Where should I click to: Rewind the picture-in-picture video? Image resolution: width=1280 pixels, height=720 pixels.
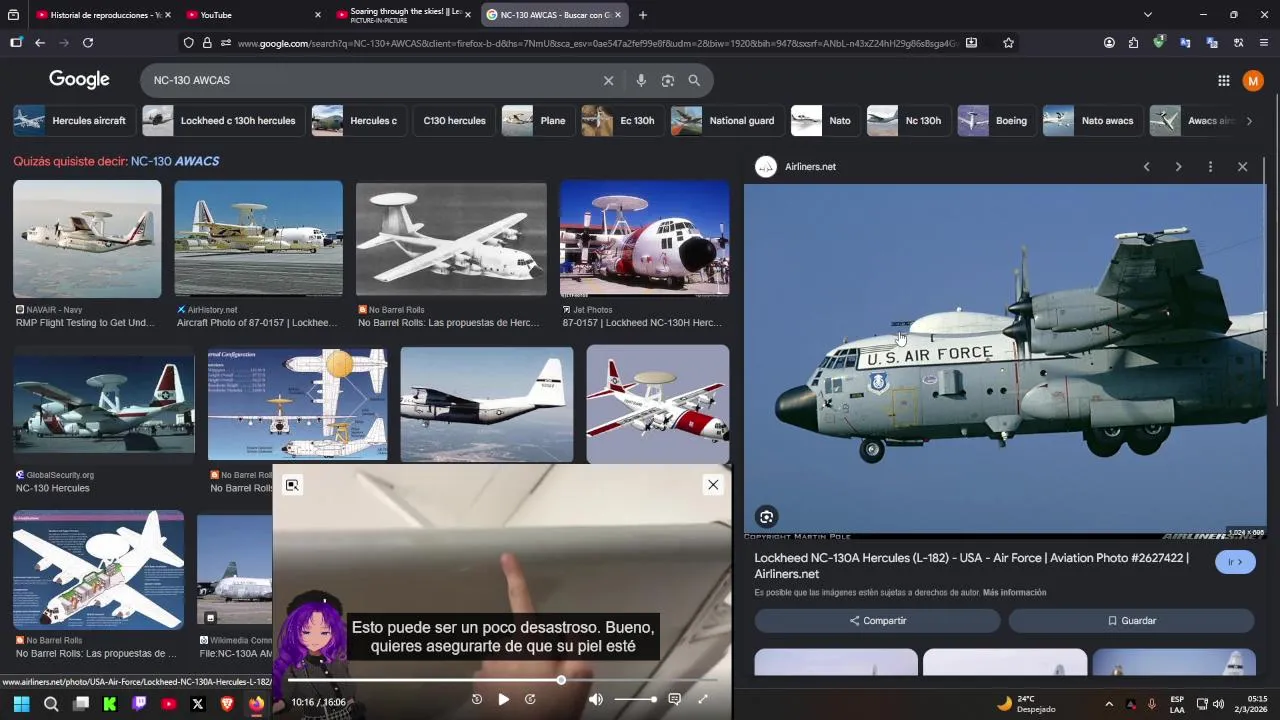point(477,700)
